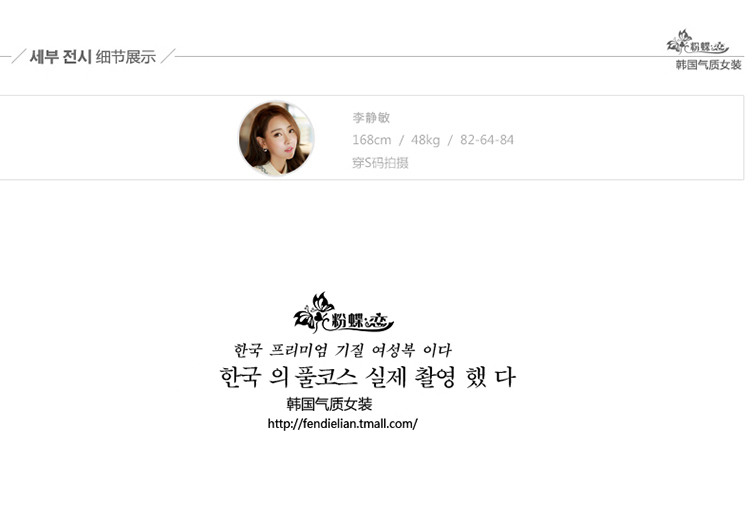Click the slash decoration before 세부 전시
Image resolution: width=750 pixels, height=520 pixels.
19,56
